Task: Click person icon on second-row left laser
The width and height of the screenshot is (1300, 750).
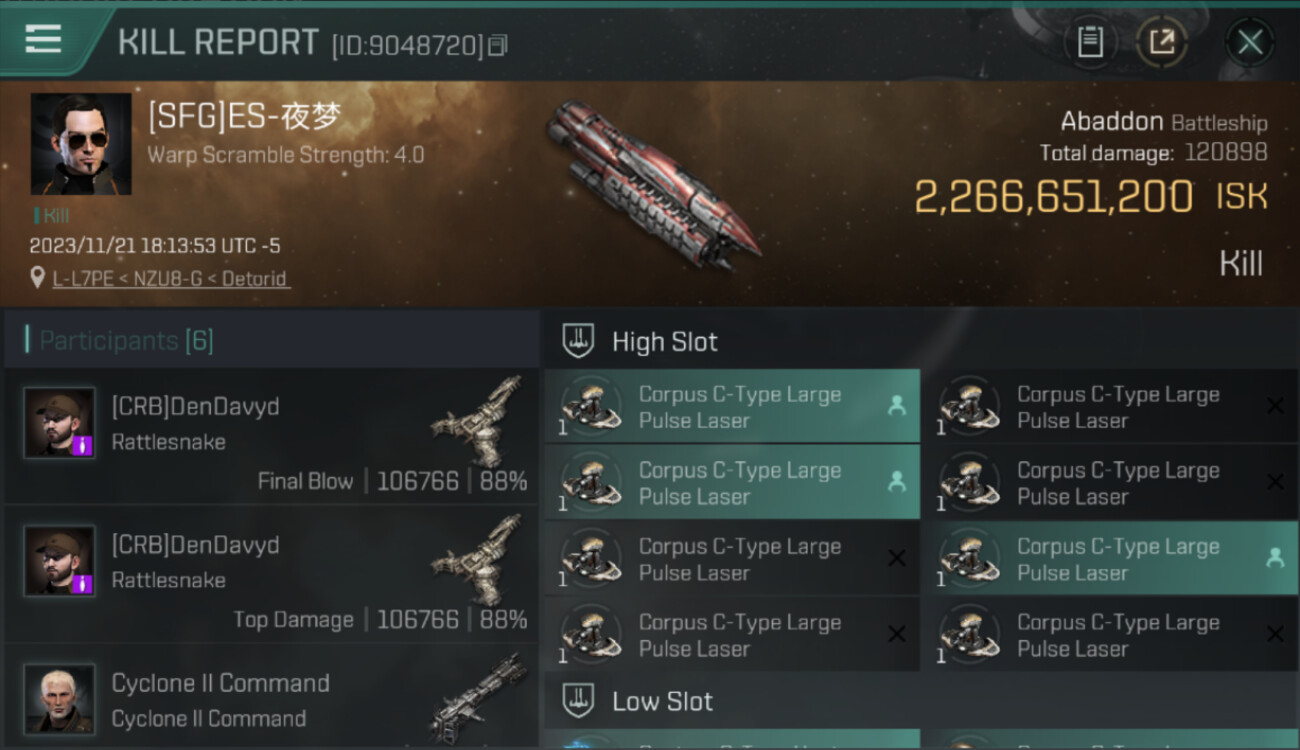Action: 896,482
